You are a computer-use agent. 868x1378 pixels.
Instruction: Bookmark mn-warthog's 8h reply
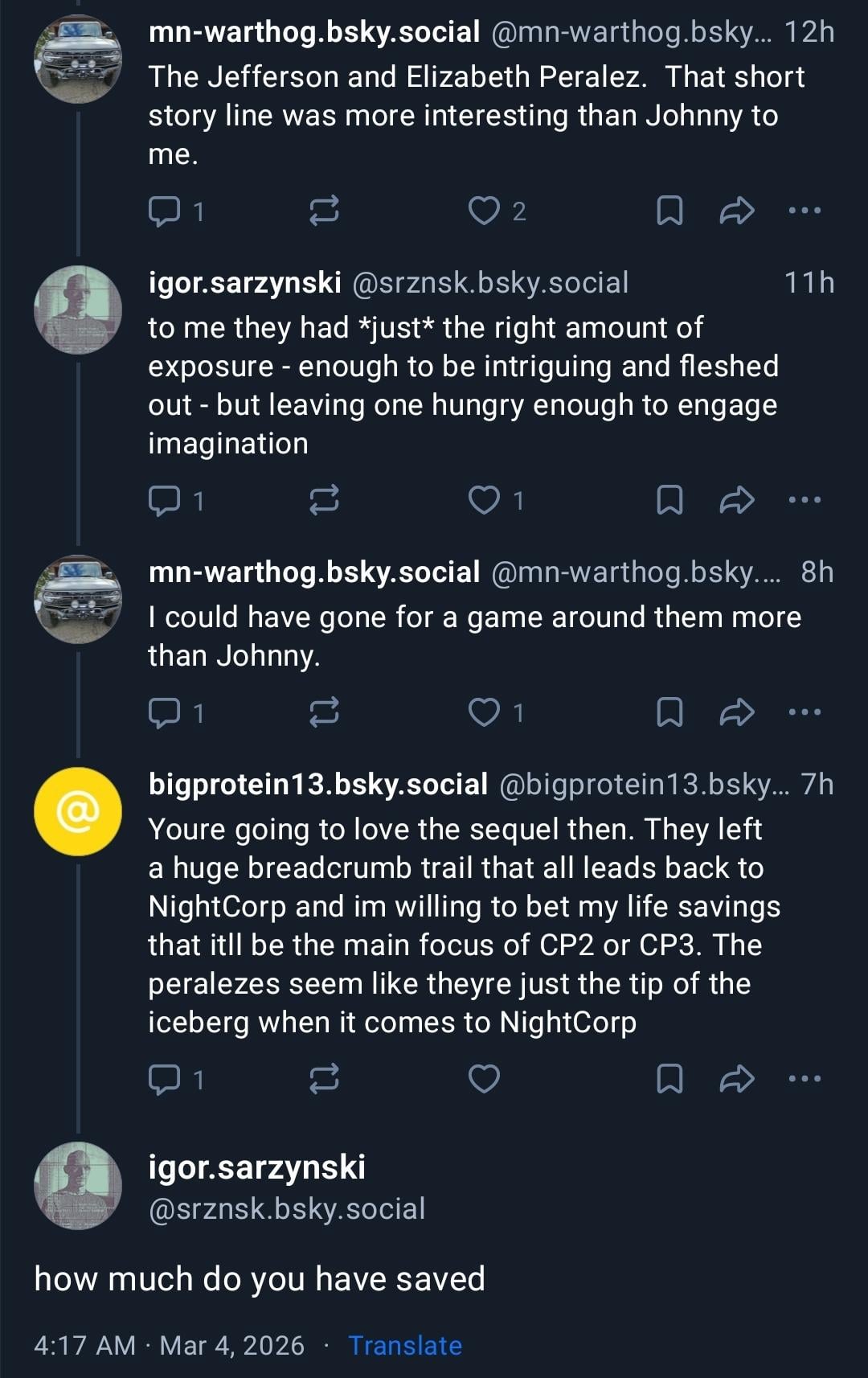pyautogui.click(x=669, y=712)
